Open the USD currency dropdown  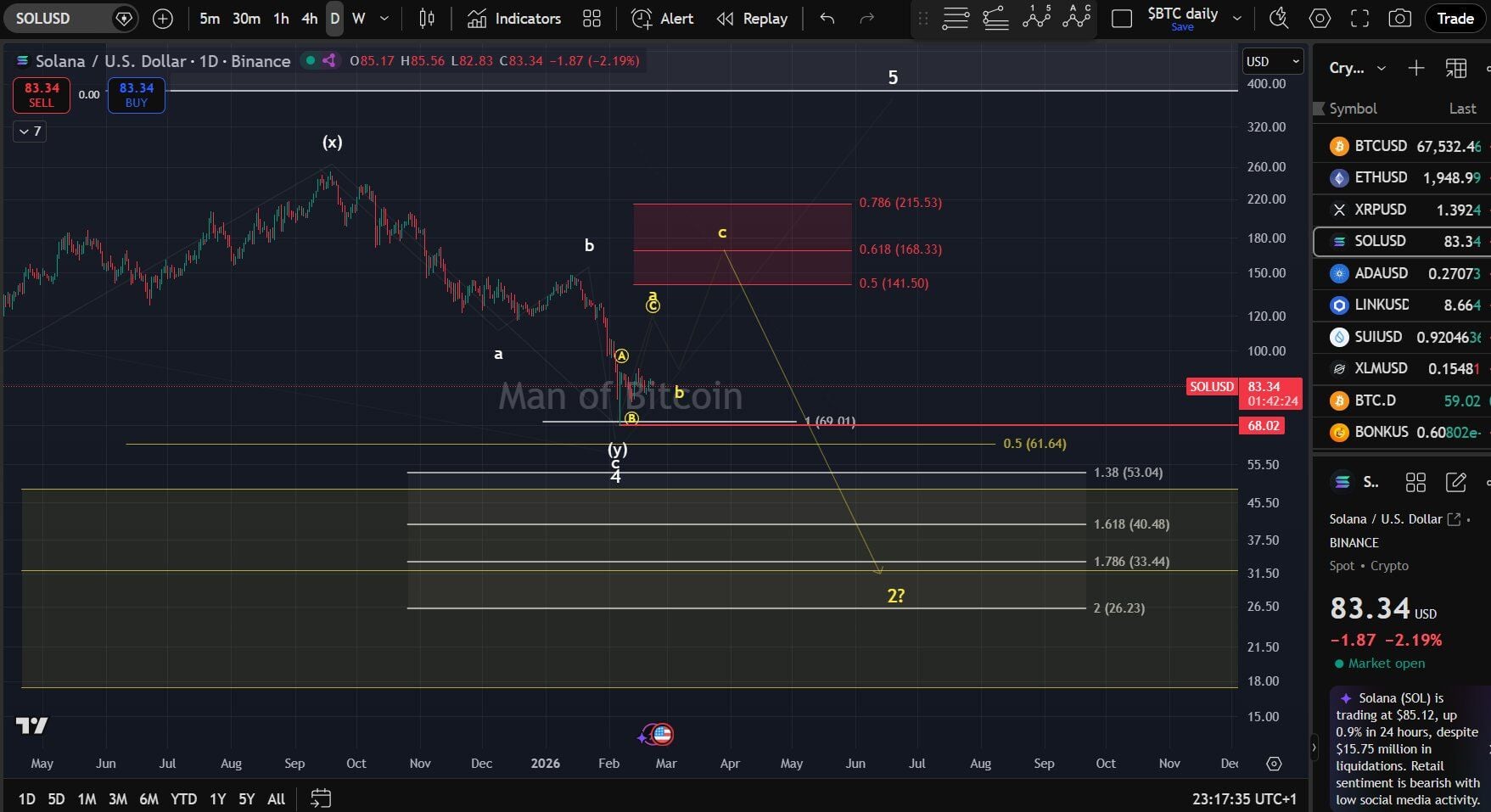click(x=1273, y=61)
